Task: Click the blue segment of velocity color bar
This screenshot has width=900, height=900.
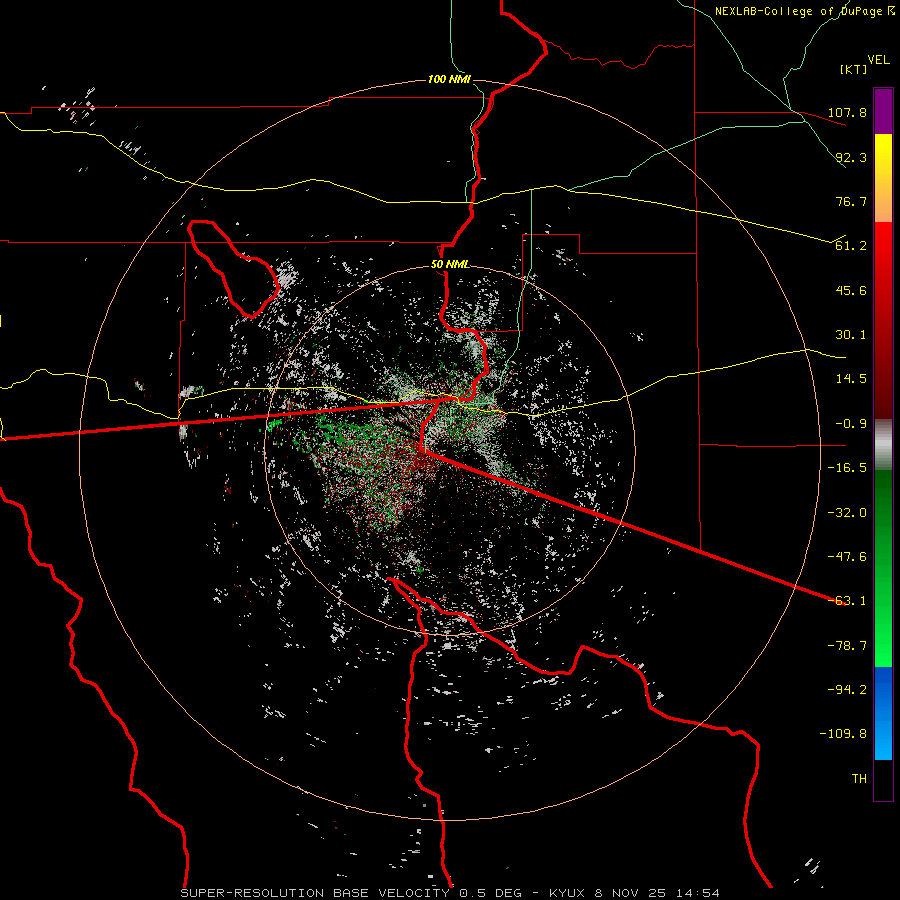Action: pos(883,713)
